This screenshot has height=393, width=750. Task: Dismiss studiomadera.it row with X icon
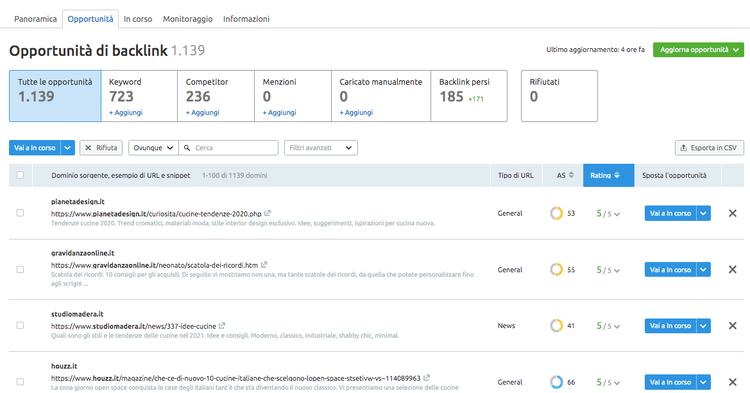732,326
